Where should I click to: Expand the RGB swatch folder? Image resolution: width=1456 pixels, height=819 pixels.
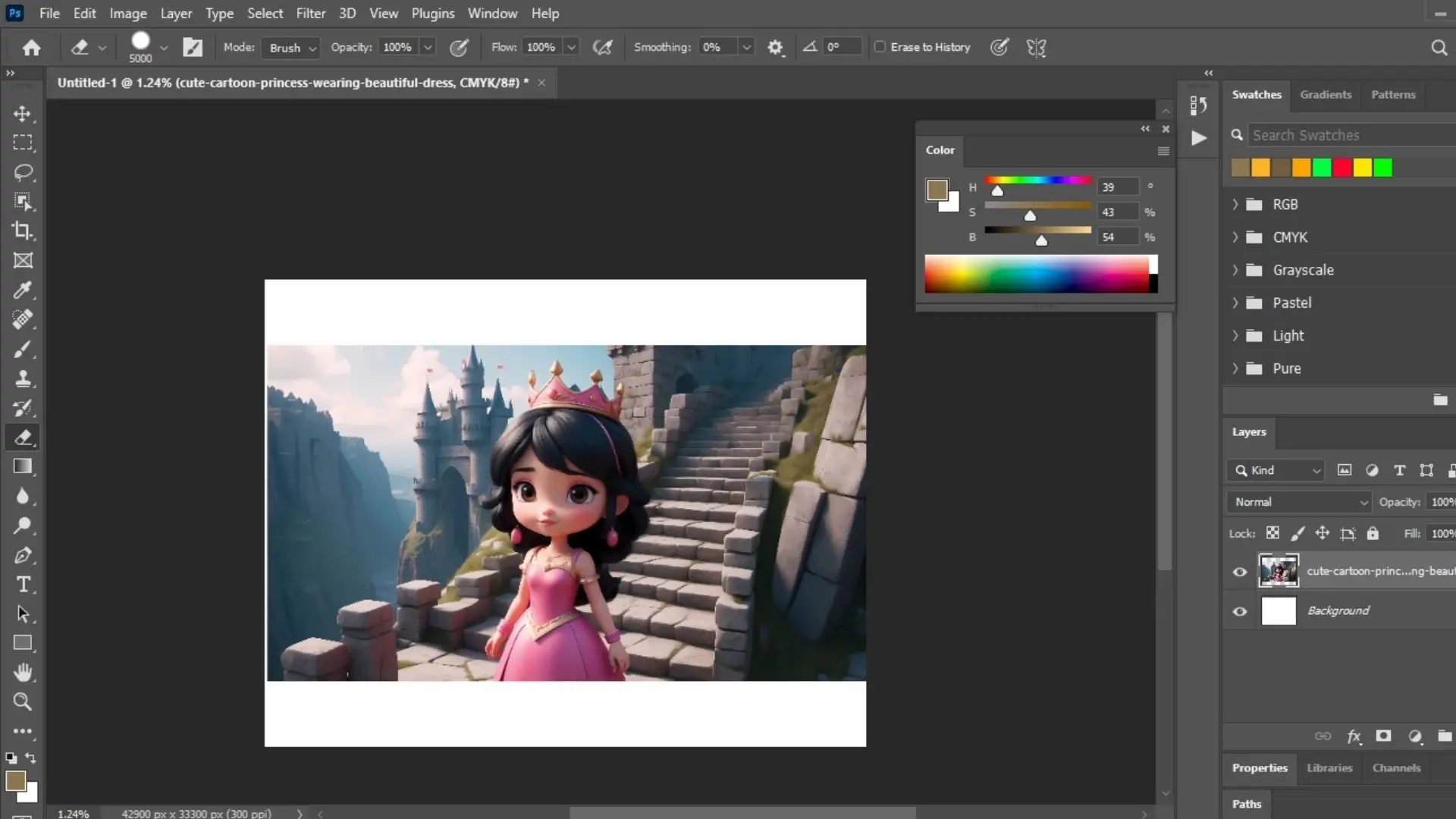pos(1235,204)
